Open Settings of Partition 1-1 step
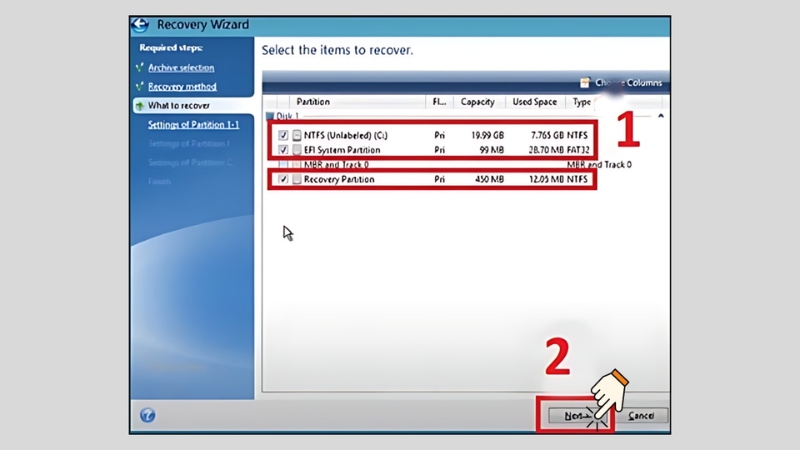 [193, 124]
